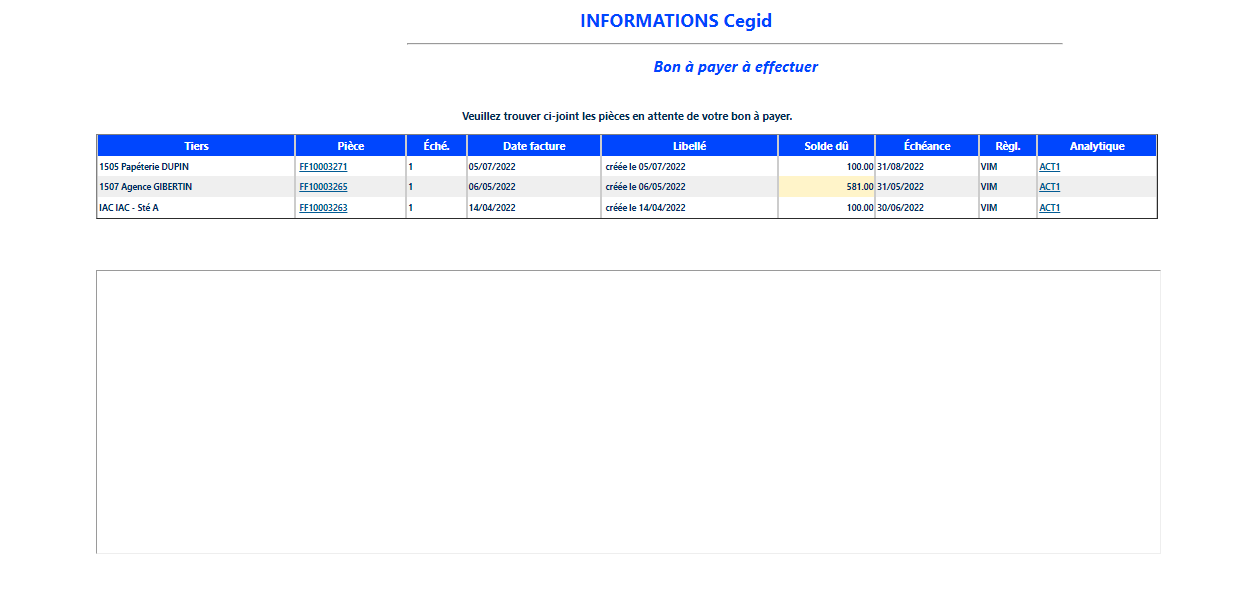Select the Libellé column header
The height and width of the screenshot is (590, 1241).
pos(689,146)
